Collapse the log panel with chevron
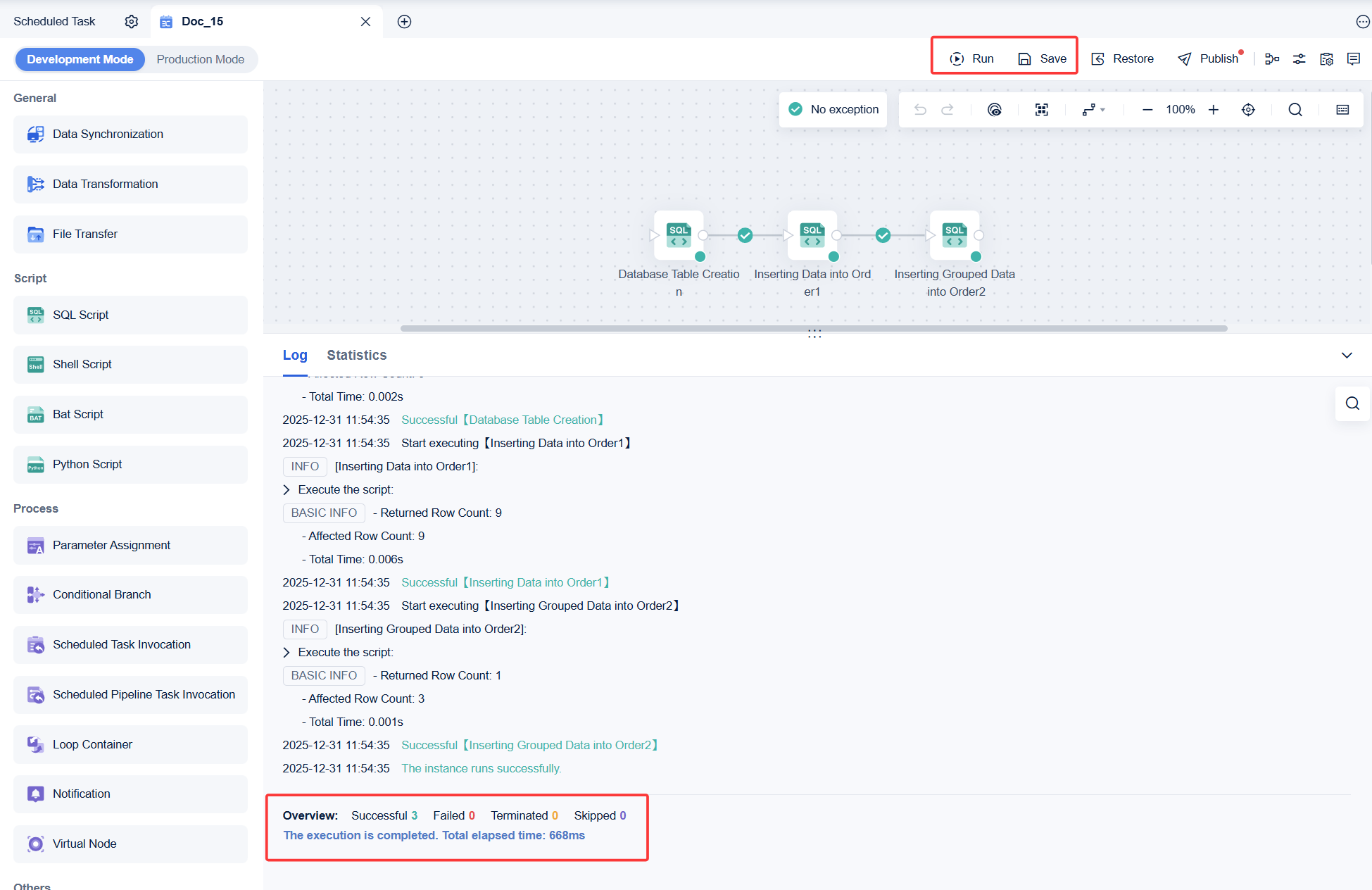 1347,356
